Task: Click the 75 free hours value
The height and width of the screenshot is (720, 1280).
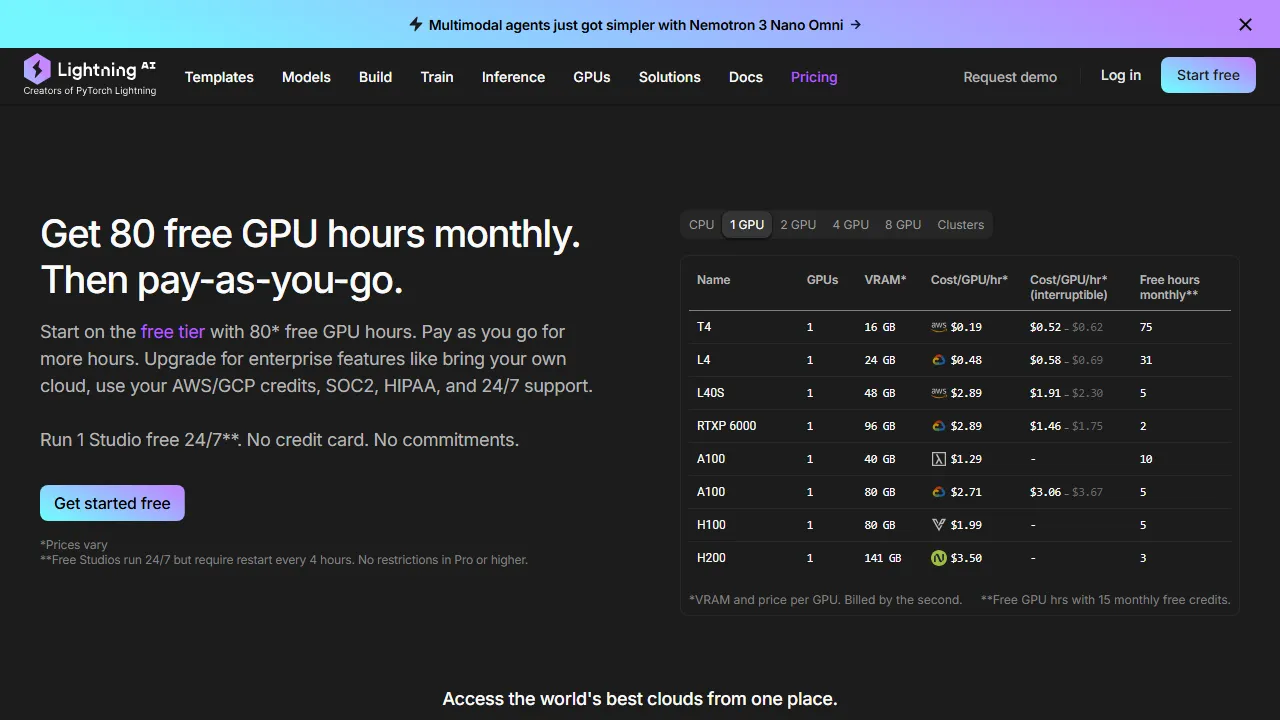Action: [1146, 327]
